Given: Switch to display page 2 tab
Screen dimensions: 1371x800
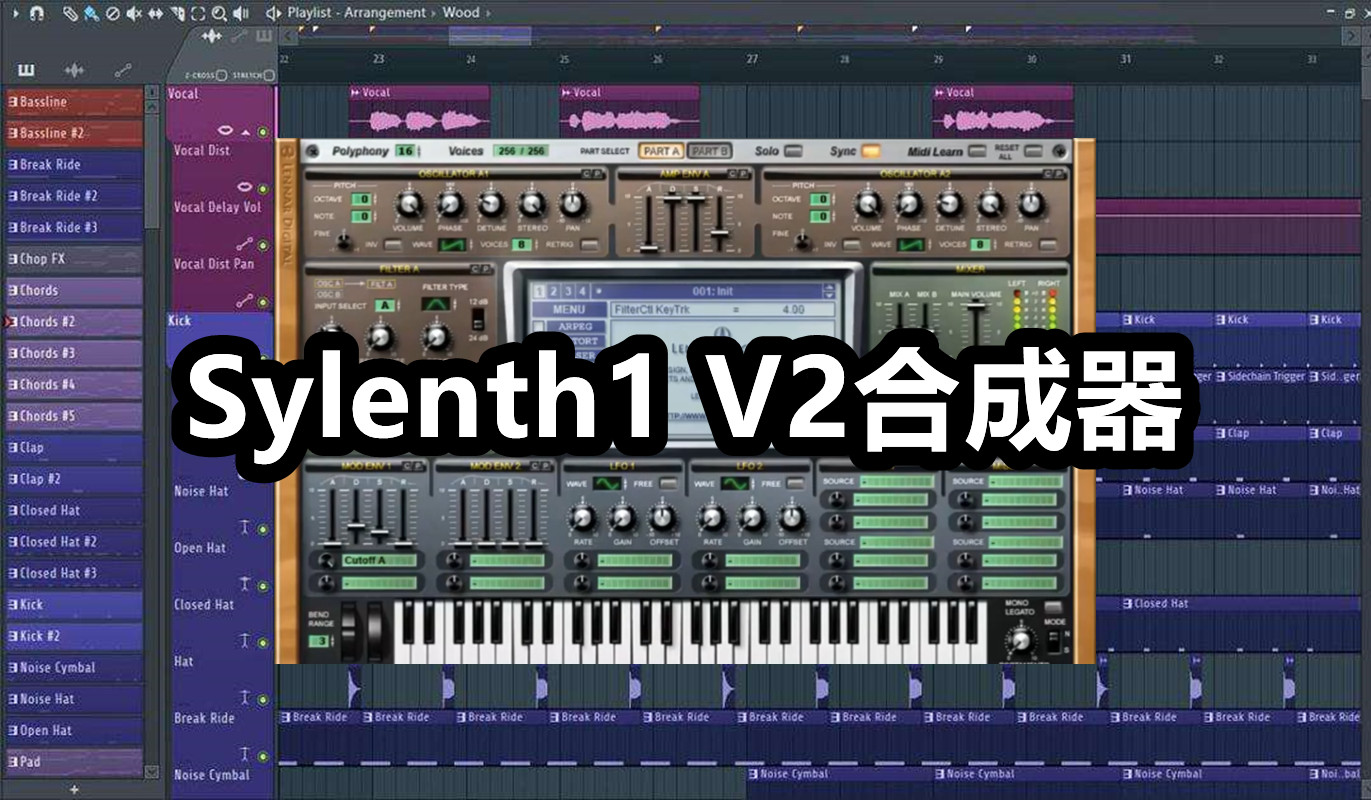Looking at the screenshot, I should [x=553, y=291].
